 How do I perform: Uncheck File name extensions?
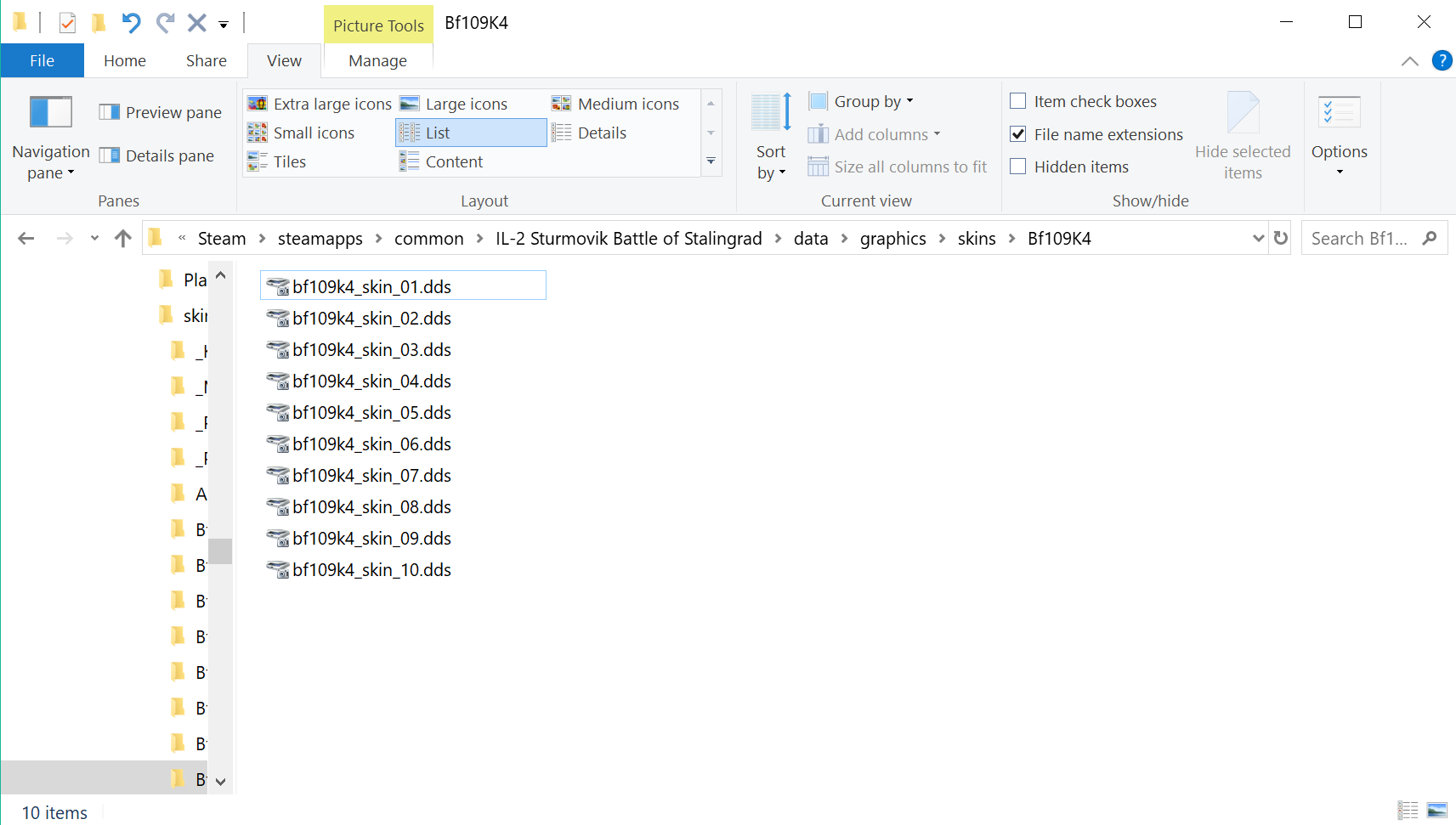tap(1018, 134)
